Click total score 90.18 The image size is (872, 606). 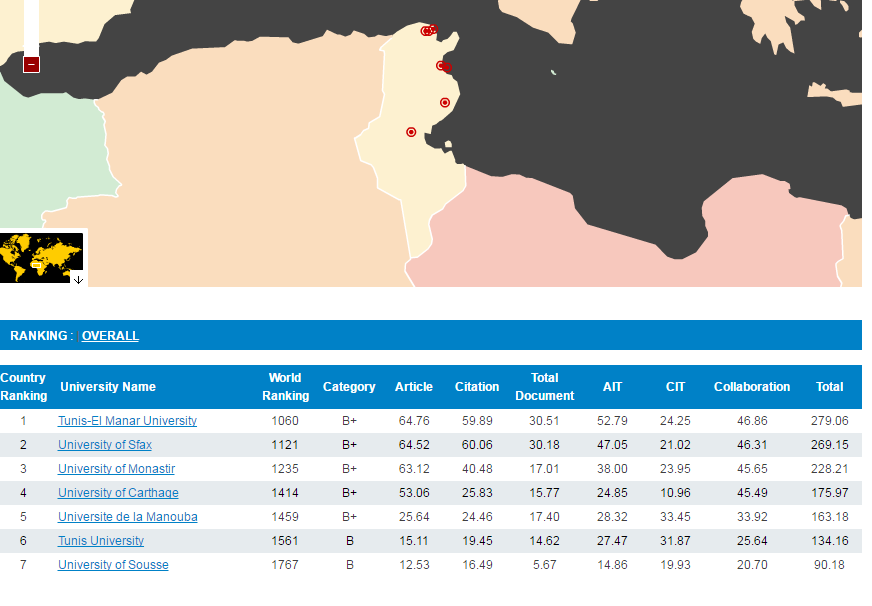tap(829, 564)
